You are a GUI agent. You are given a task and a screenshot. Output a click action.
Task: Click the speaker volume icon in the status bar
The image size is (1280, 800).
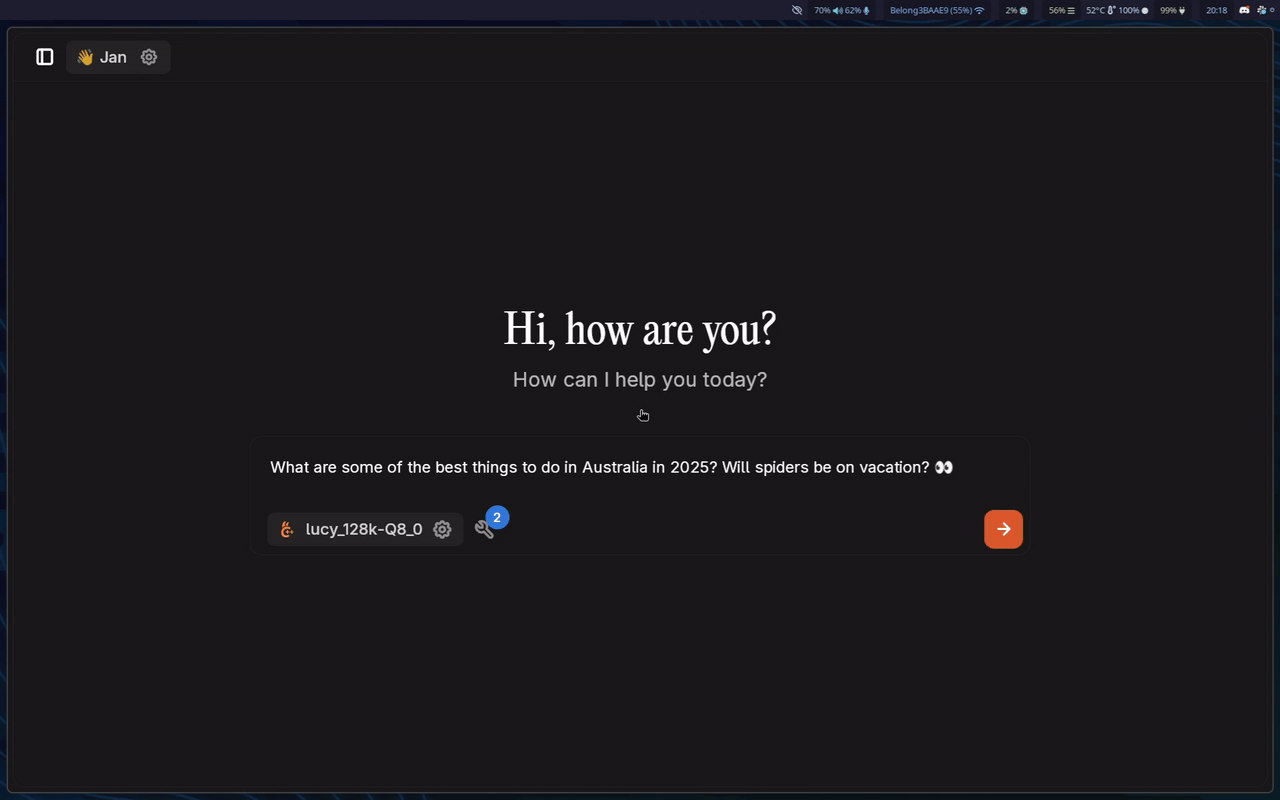pyautogui.click(x=836, y=10)
